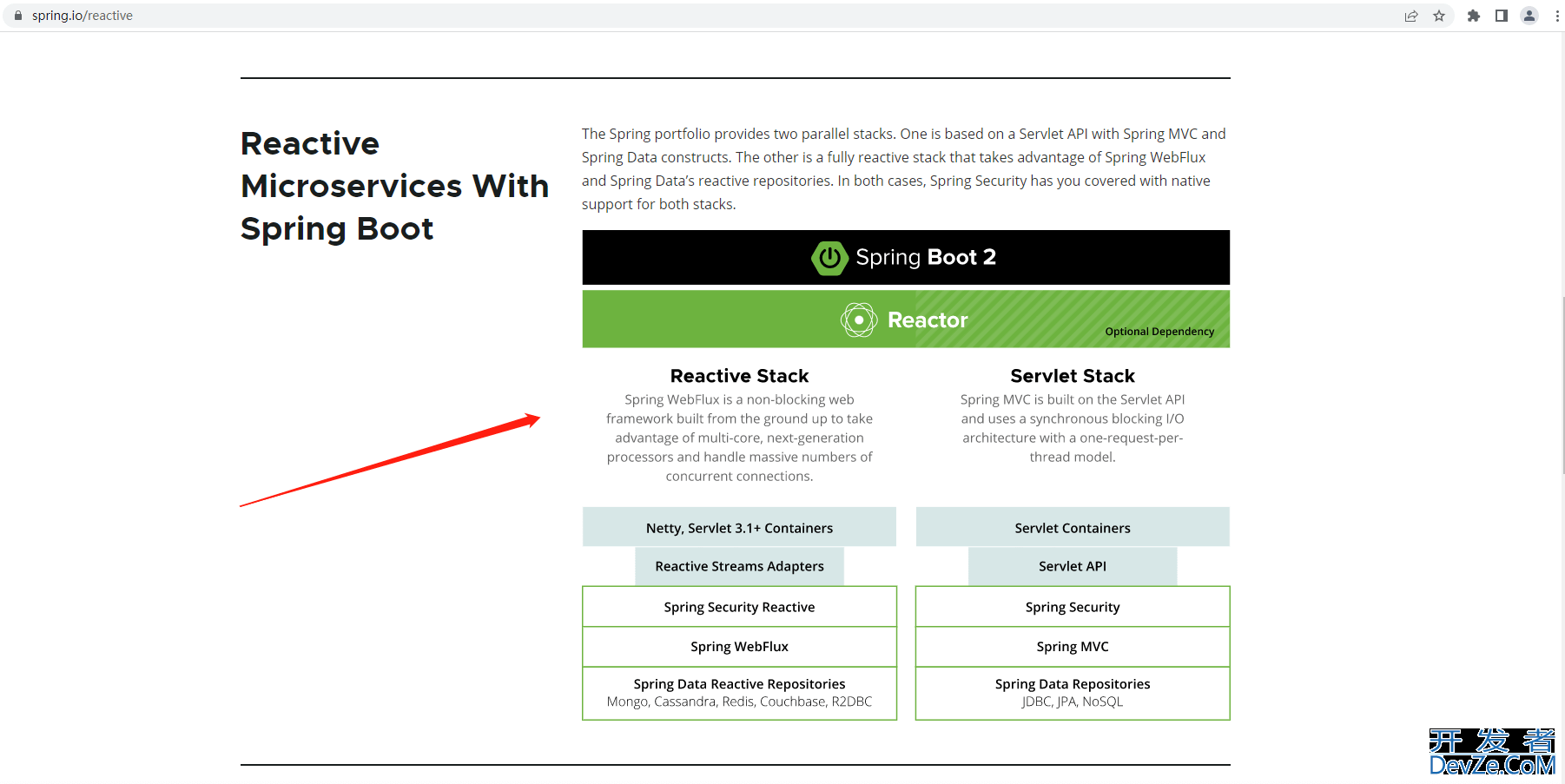Click the Spring Boot power logo icon

click(829, 258)
